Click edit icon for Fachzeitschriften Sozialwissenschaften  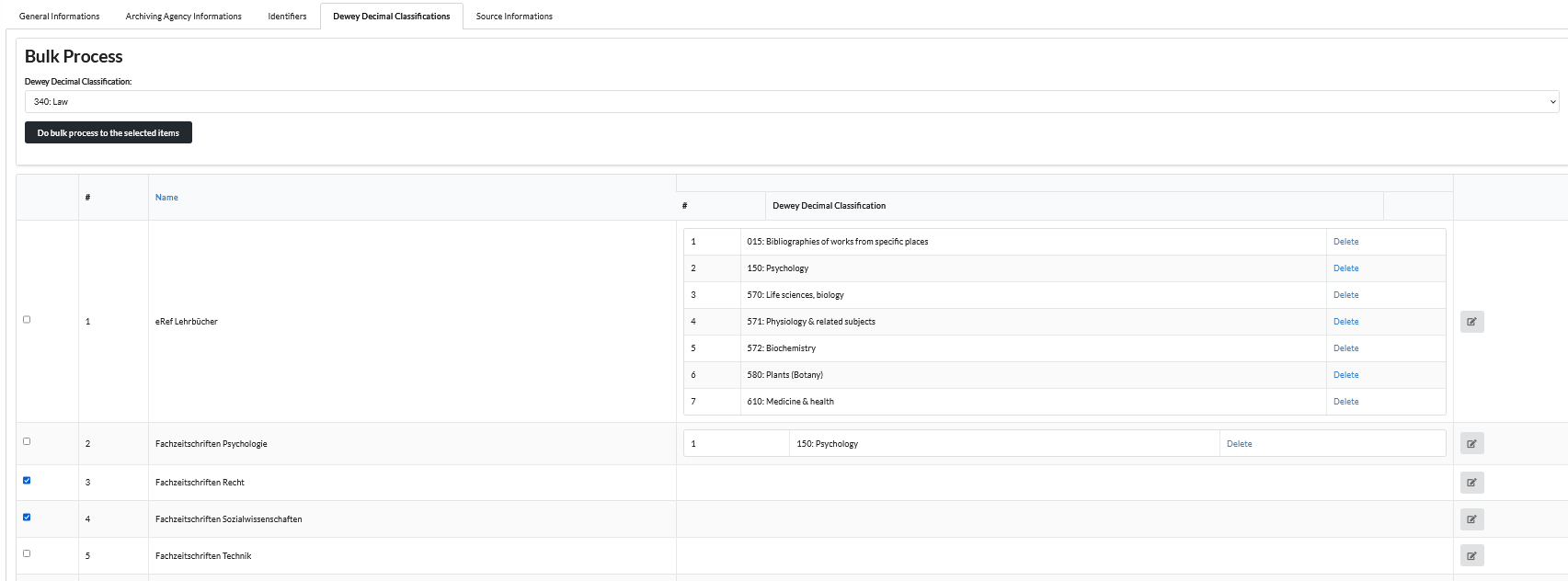click(1471, 519)
